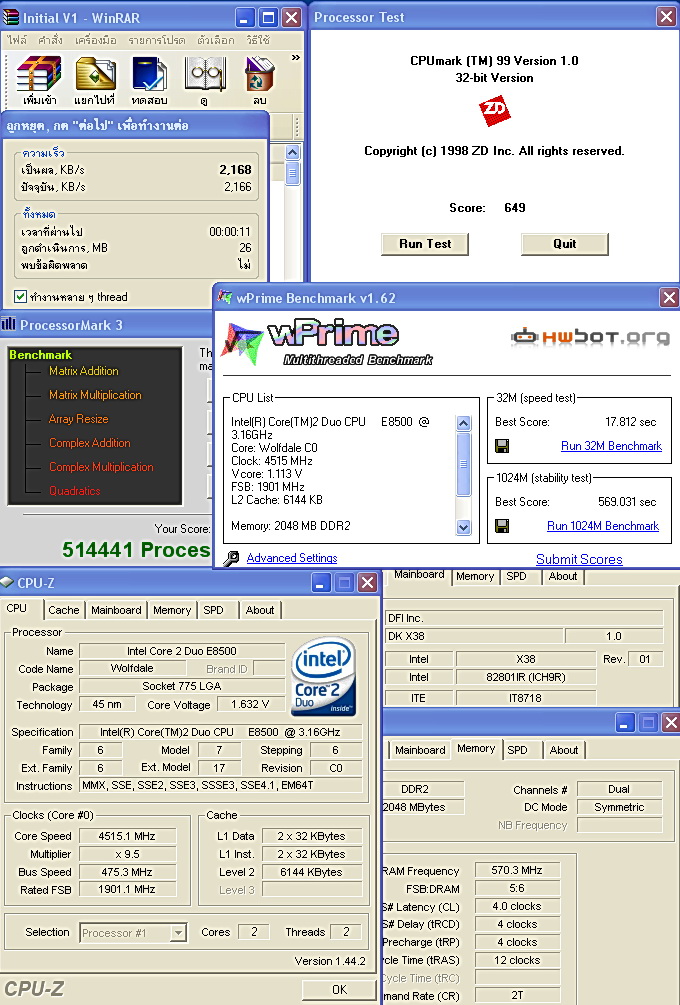This screenshot has height=1005, width=680.
Task: Click the Advanced Settings wrench icon
Action: point(231,558)
